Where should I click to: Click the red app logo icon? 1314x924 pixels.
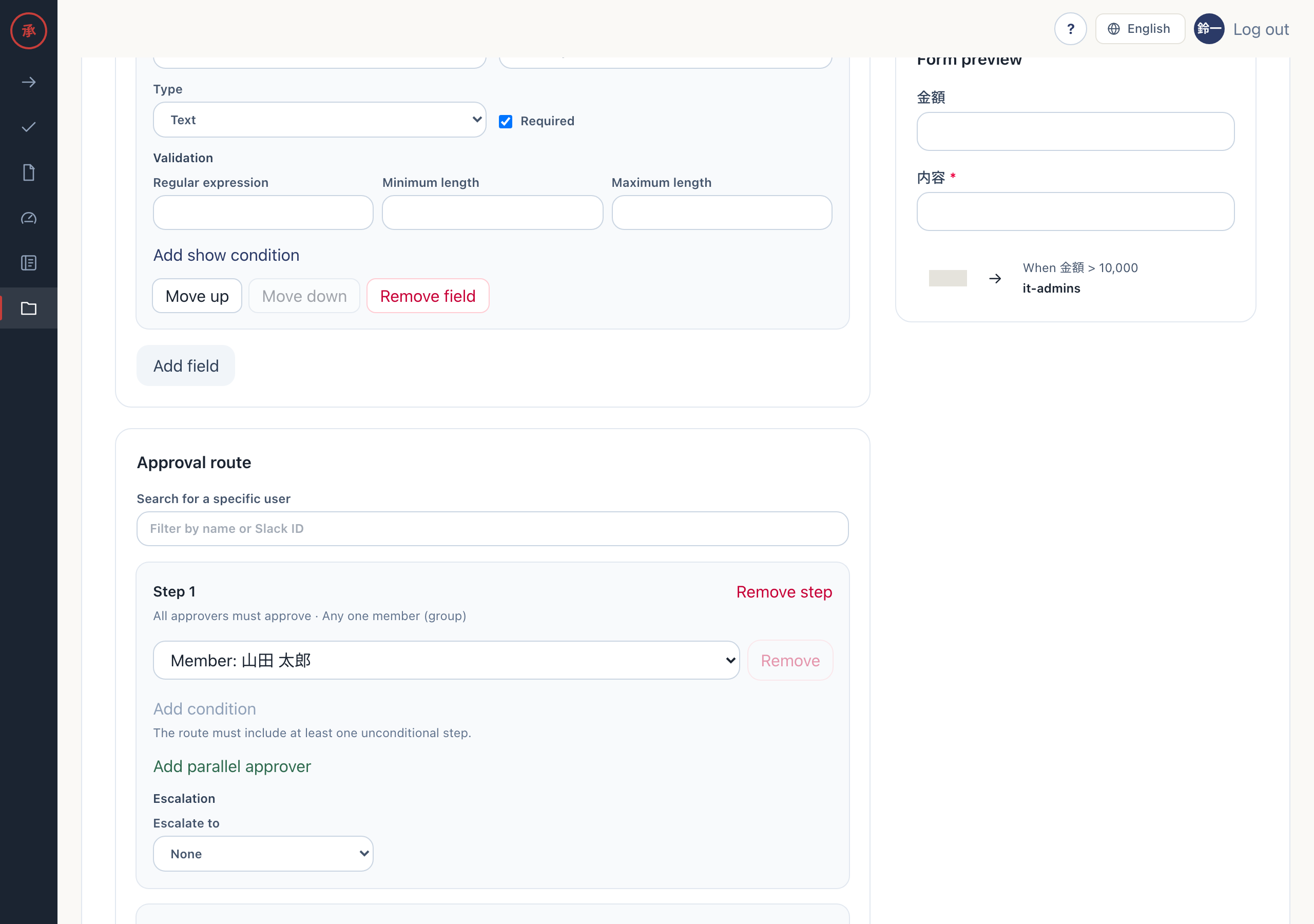tap(29, 31)
